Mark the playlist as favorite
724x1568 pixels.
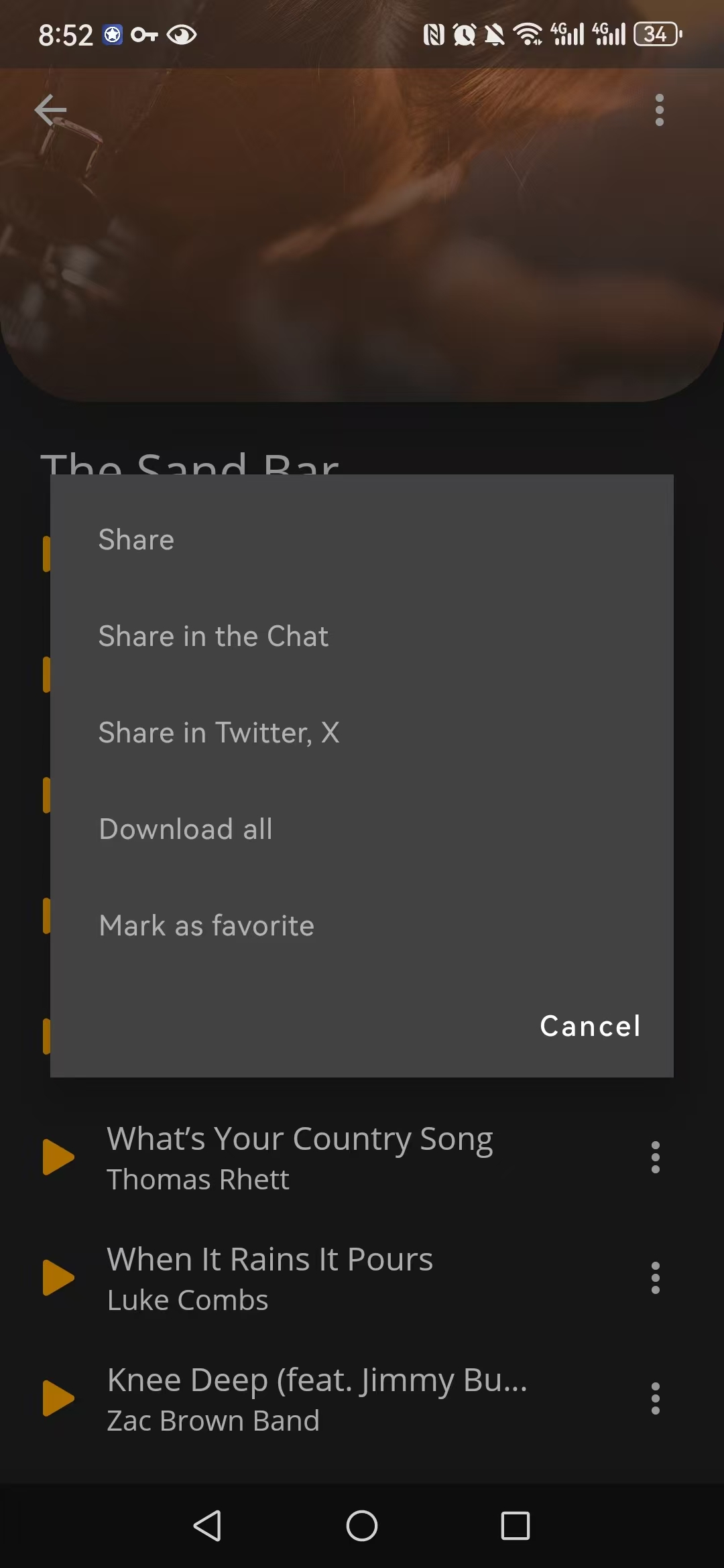[x=206, y=925]
